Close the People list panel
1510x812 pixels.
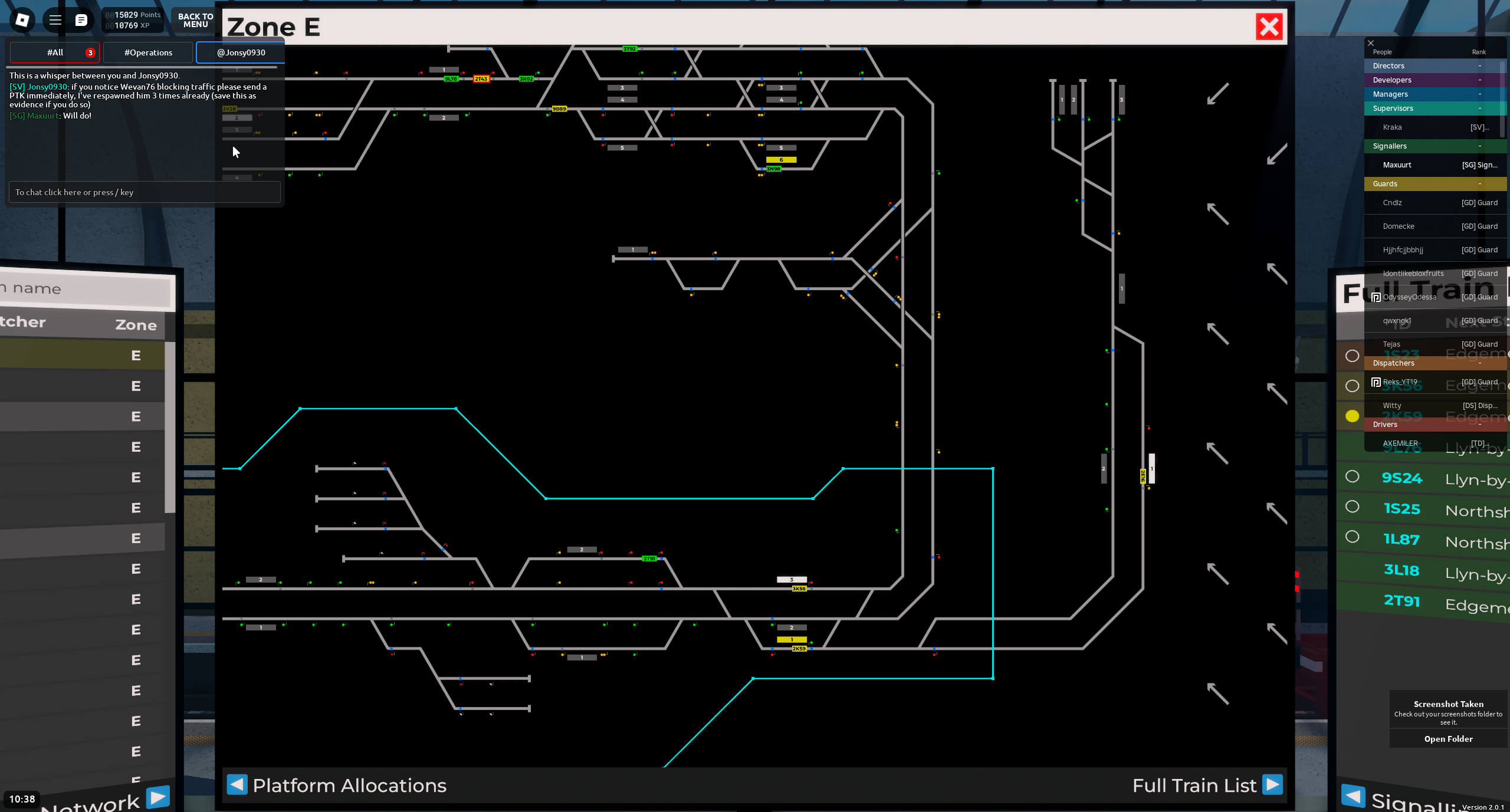coord(1371,43)
